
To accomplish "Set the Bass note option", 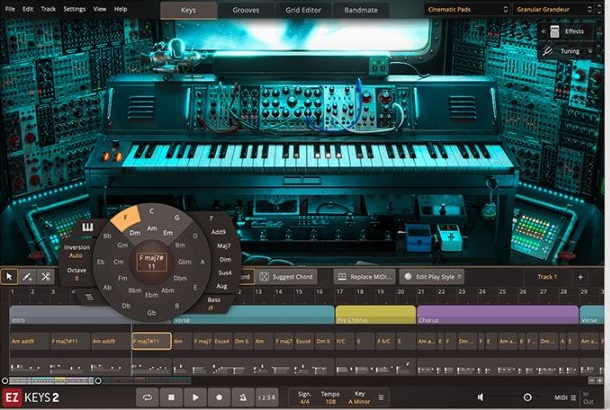I will pyautogui.click(x=214, y=303).
